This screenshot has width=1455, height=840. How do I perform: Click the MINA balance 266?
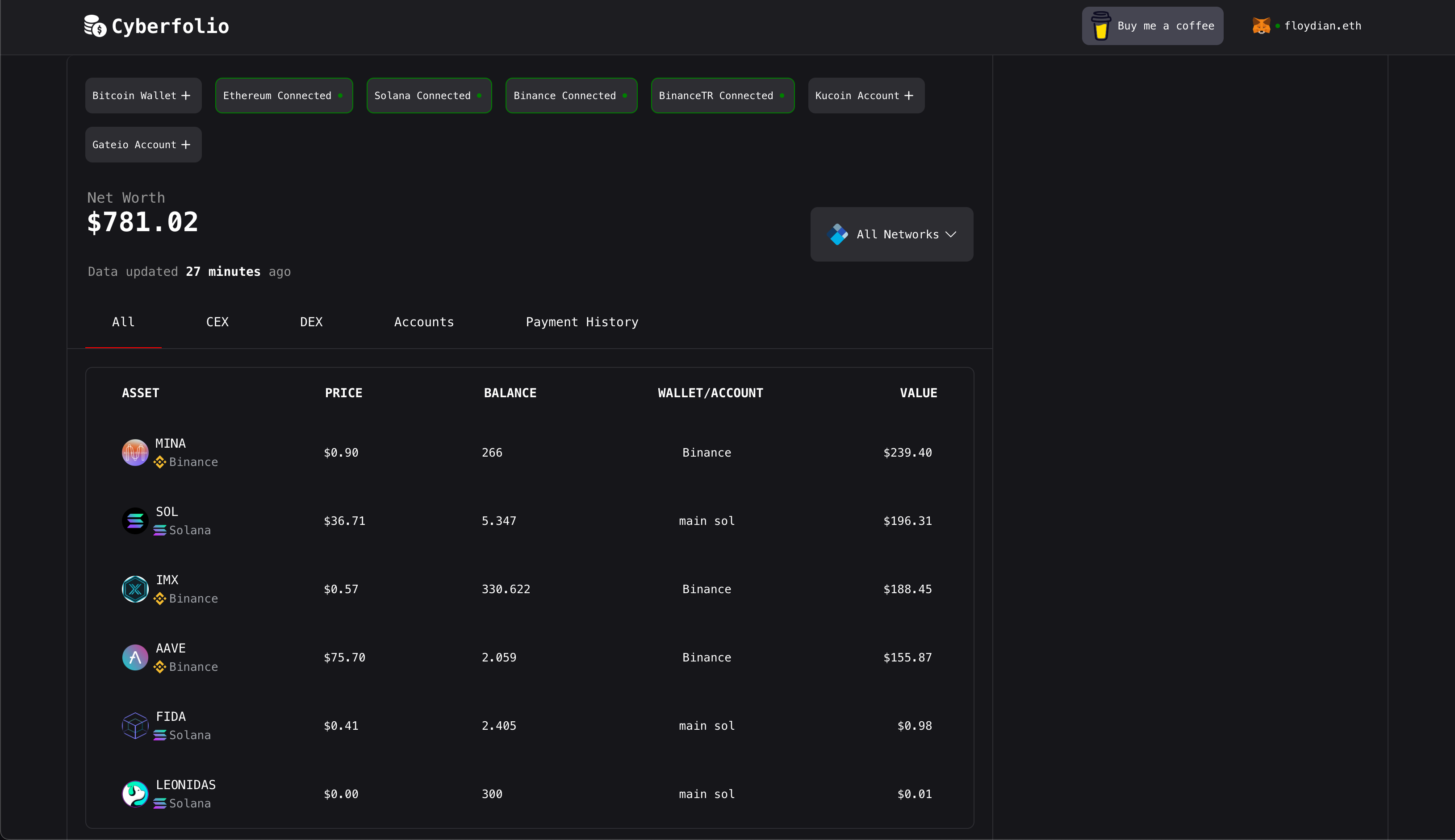point(492,453)
